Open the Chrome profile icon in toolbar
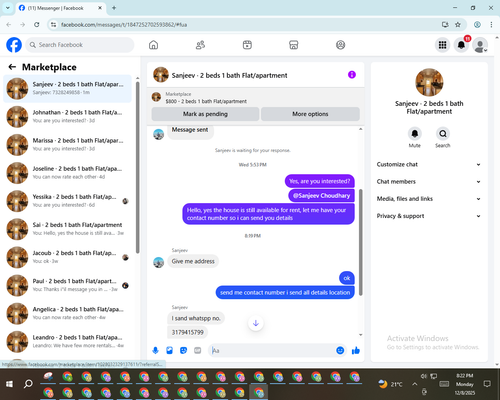The width and height of the screenshot is (500, 400). click(x=477, y=25)
